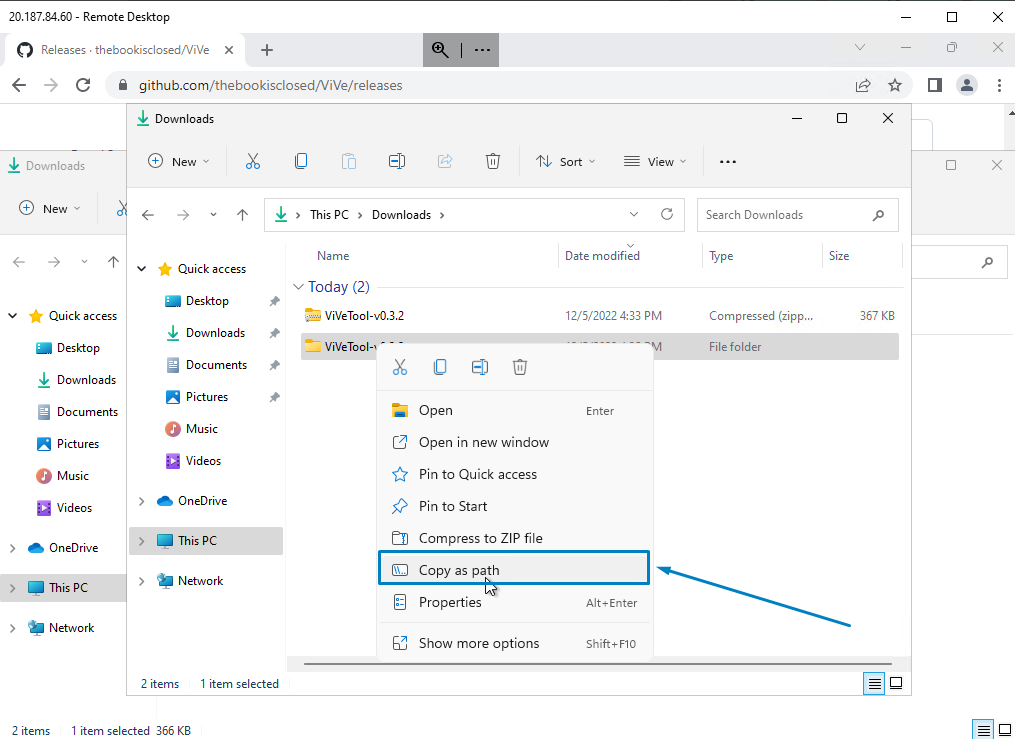Select Documents in front window sidebar

tap(216, 365)
